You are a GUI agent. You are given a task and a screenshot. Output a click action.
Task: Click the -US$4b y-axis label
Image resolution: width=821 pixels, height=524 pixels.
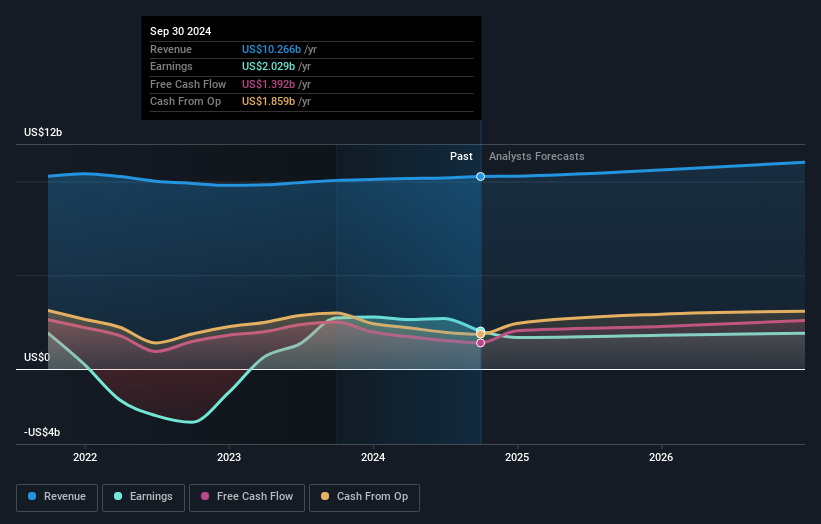pos(42,432)
